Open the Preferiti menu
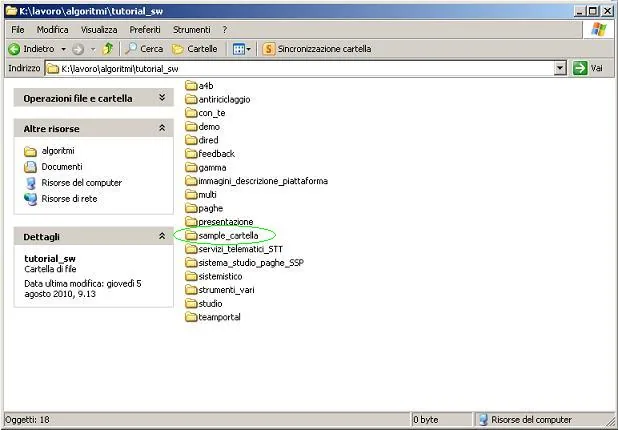This screenshot has width=618, height=430. click(x=145, y=30)
